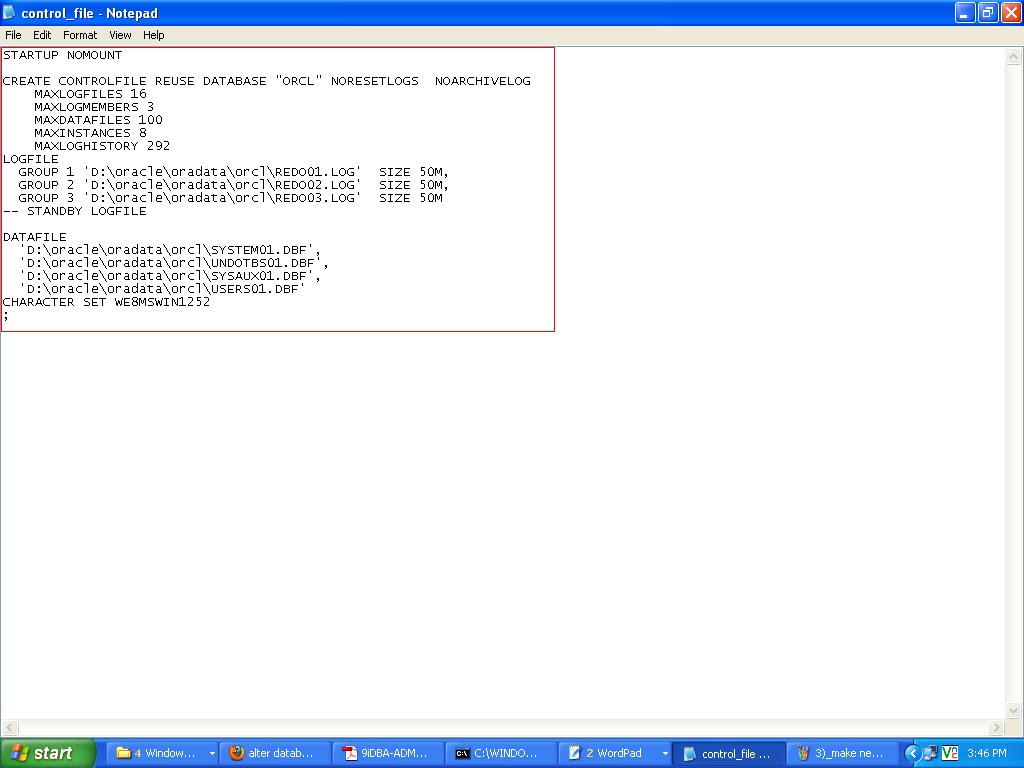Expand the '2 WordPad' taskbar group
1024x768 pixels.
tap(665, 752)
